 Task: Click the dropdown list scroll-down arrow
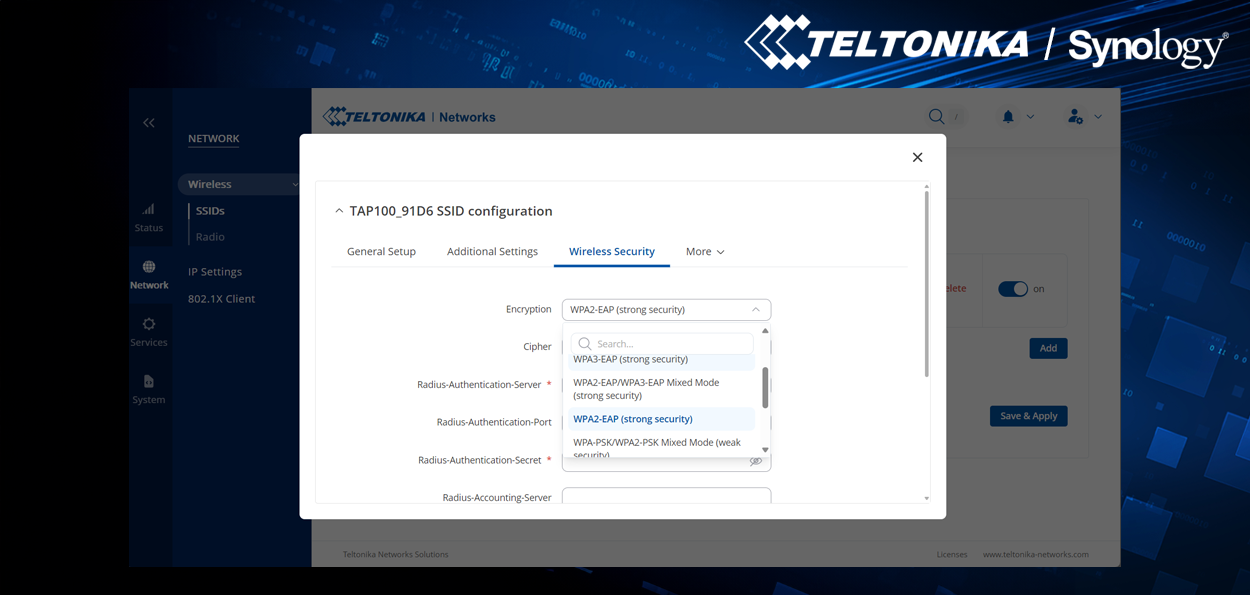click(765, 450)
